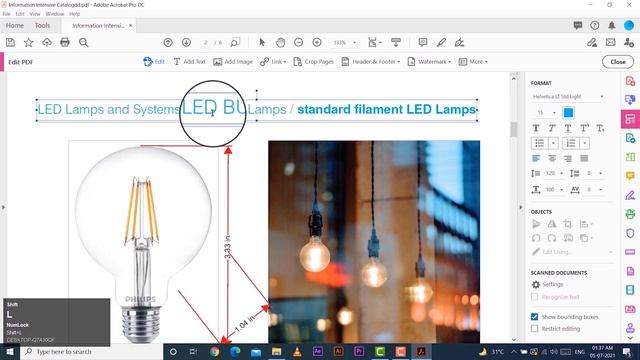
Task: Choose the Selection arrow tool
Action: point(262,42)
